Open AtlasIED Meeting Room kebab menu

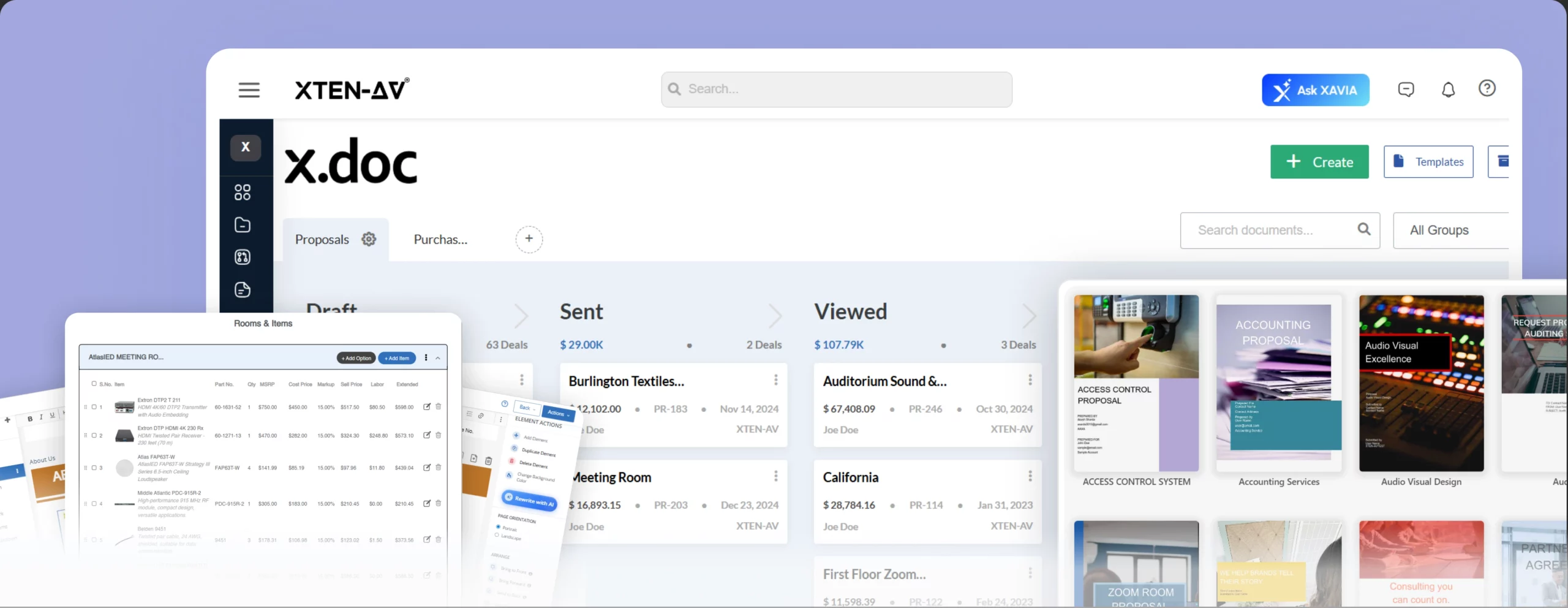(x=426, y=358)
